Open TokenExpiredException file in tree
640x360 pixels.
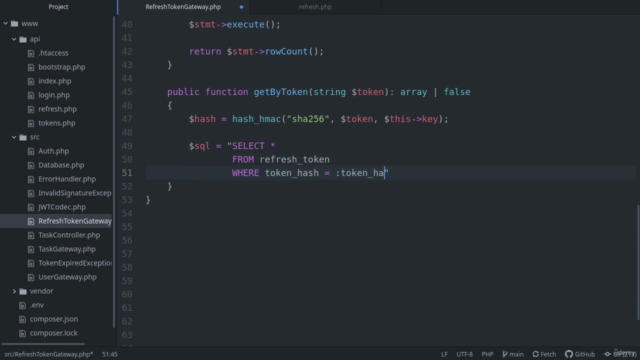(75, 263)
